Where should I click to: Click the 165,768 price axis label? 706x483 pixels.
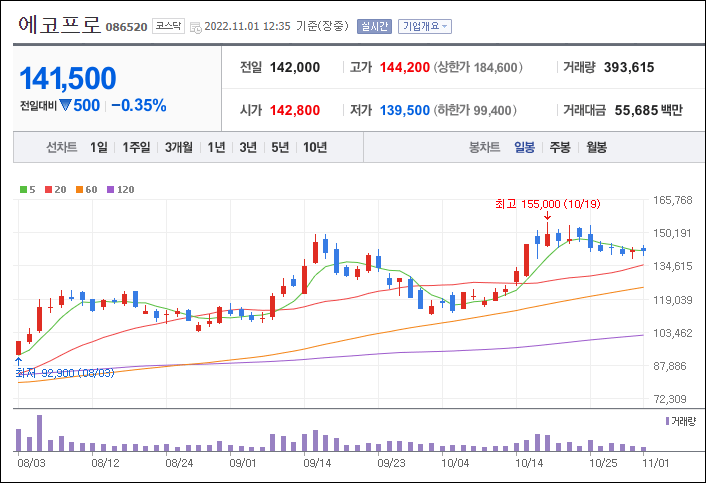(673, 200)
